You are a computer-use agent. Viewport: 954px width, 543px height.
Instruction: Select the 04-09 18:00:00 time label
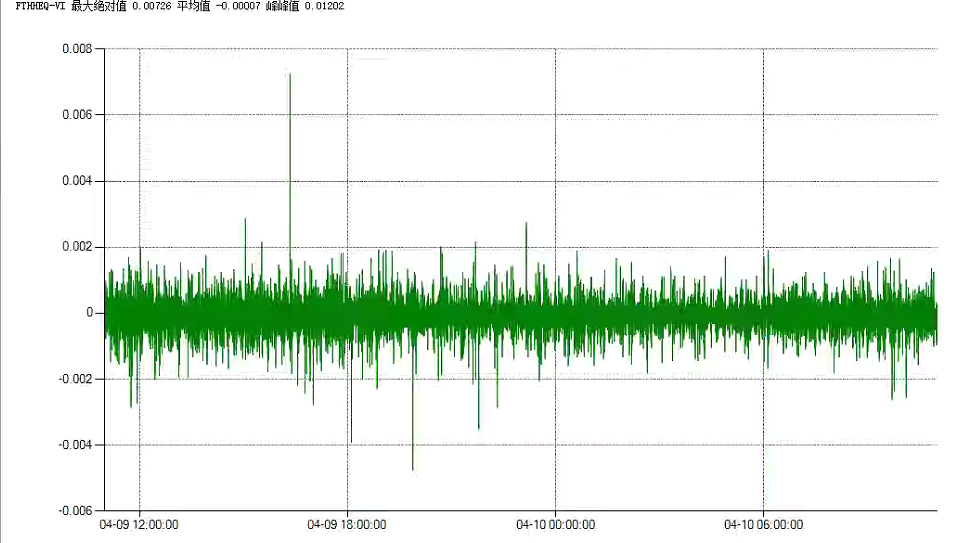click(347, 524)
